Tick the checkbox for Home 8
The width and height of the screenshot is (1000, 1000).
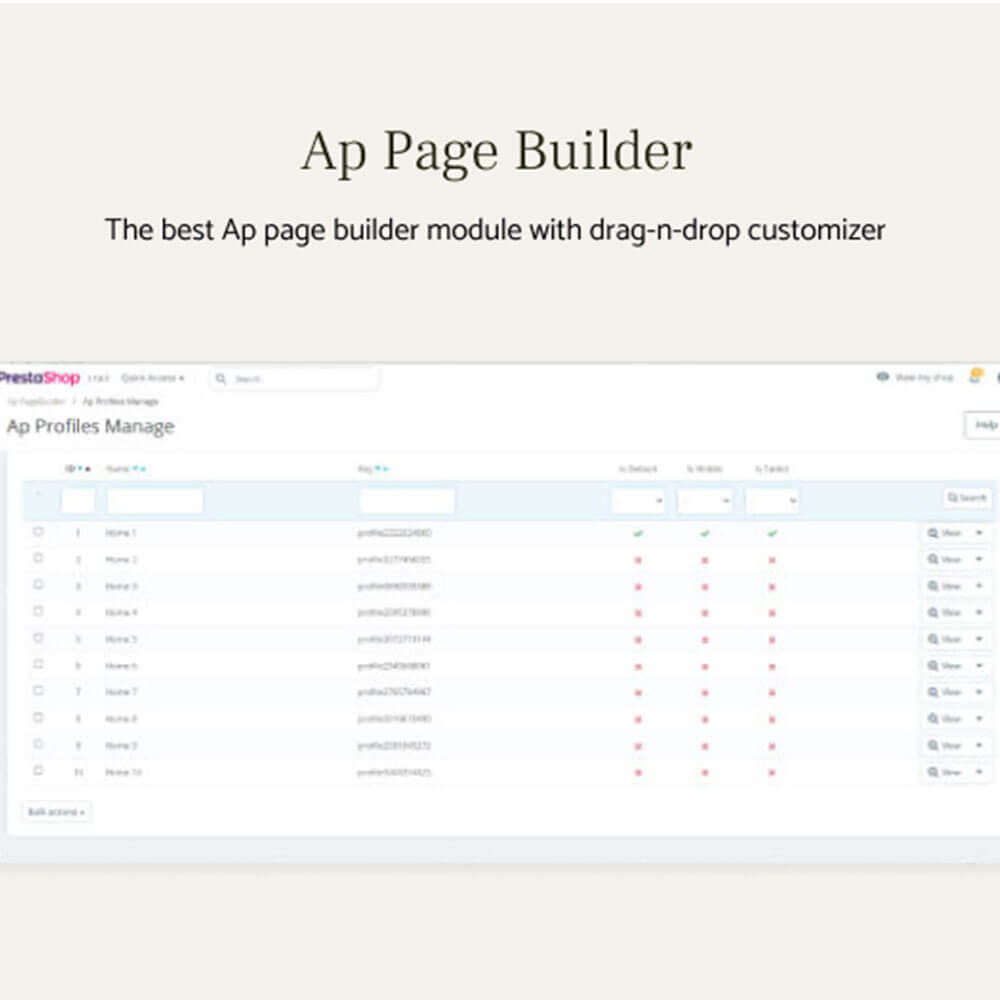click(38, 717)
